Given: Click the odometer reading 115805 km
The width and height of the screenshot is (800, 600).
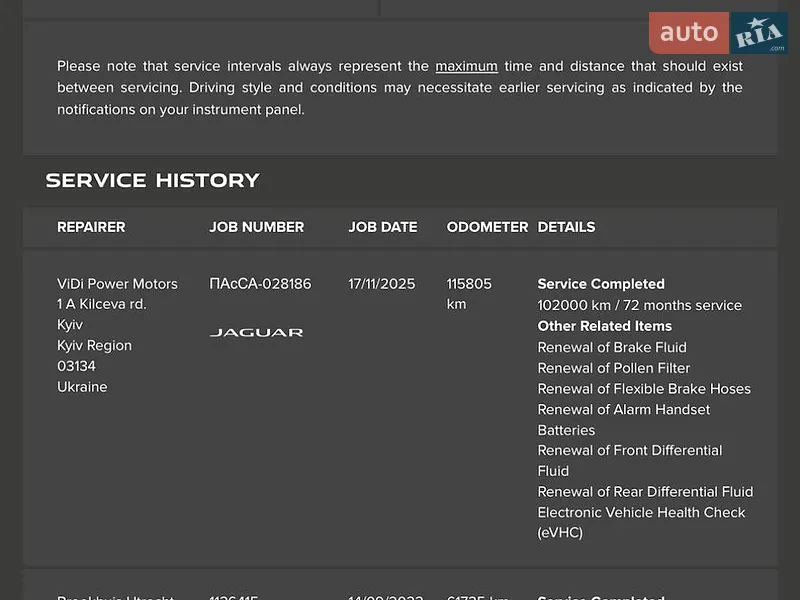Looking at the screenshot, I should [x=469, y=294].
